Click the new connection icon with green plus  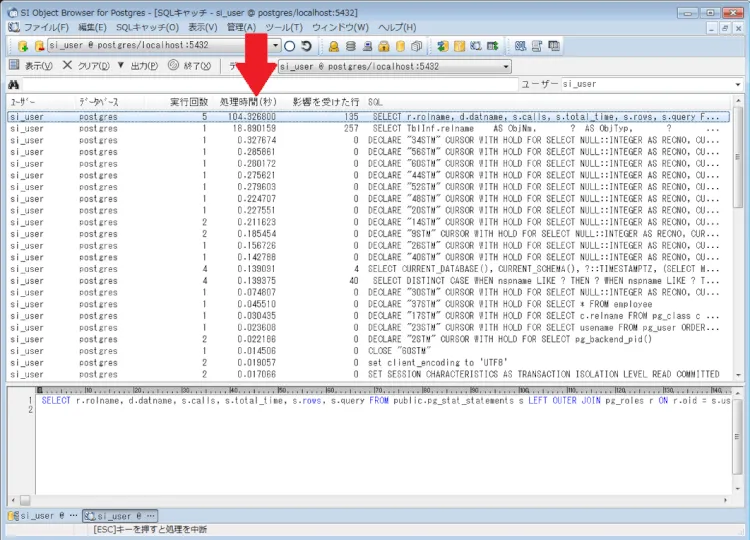(22, 46)
